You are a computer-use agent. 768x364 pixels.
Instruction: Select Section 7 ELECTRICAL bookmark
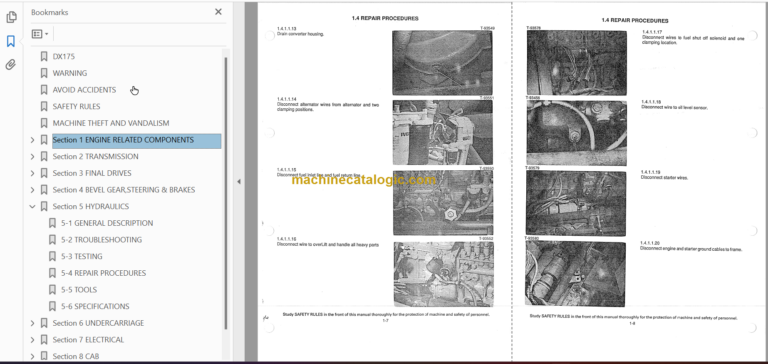pos(88,340)
